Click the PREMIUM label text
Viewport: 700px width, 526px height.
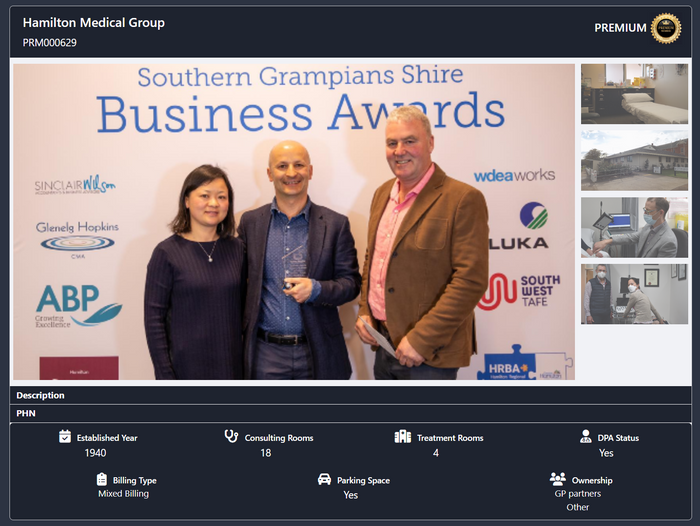click(620, 28)
